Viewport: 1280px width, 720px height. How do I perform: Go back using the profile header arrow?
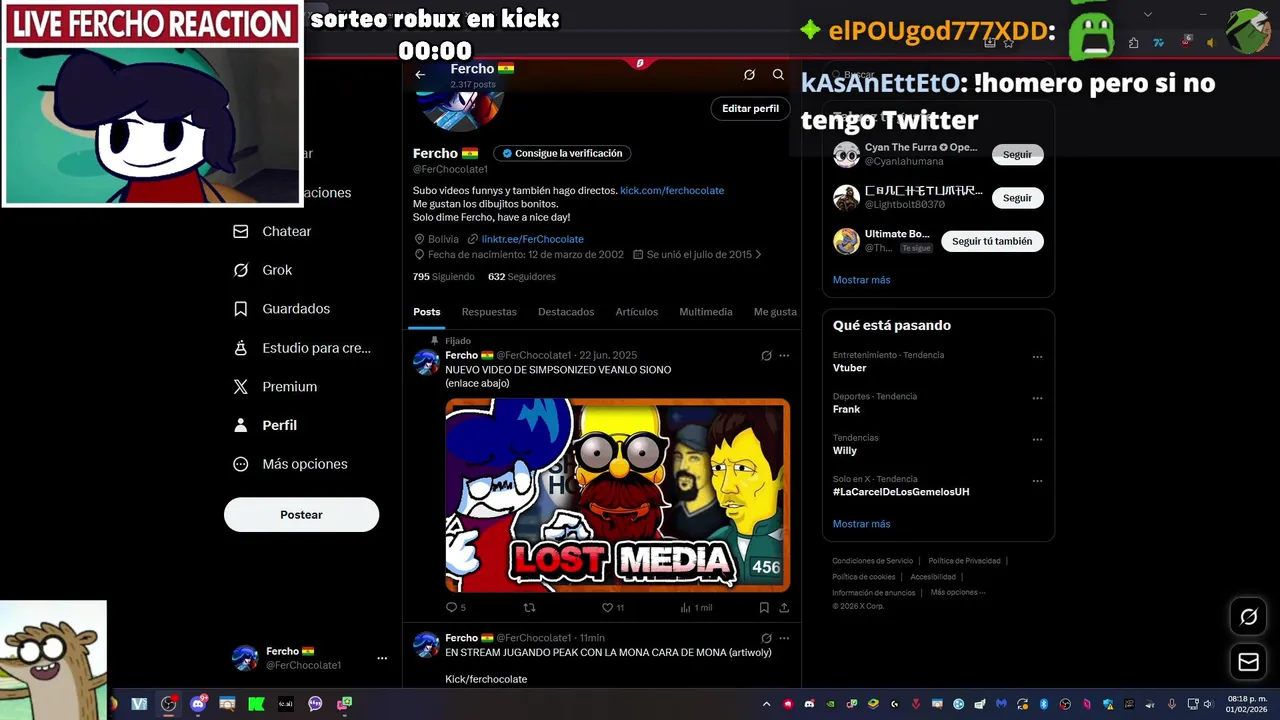coord(420,74)
